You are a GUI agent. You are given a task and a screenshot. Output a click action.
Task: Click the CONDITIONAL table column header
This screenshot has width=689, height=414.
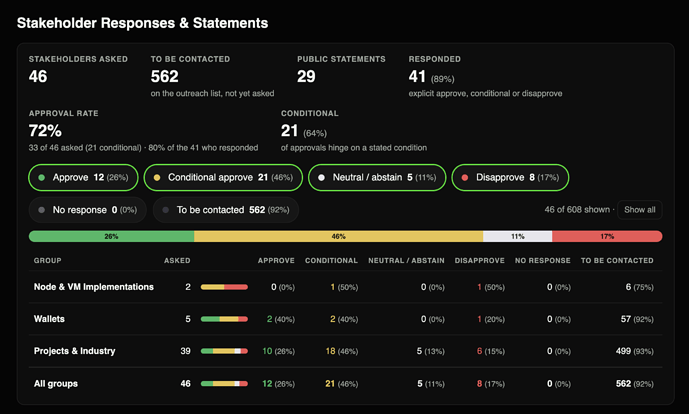[x=331, y=261]
